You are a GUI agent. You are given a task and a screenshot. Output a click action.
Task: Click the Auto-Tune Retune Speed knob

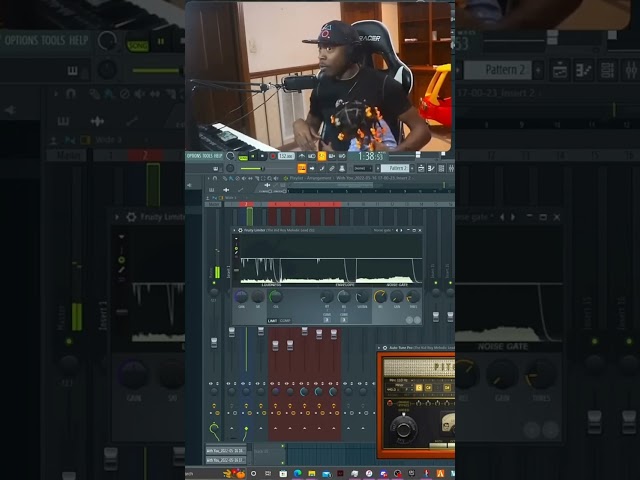[x=404, y=430]
